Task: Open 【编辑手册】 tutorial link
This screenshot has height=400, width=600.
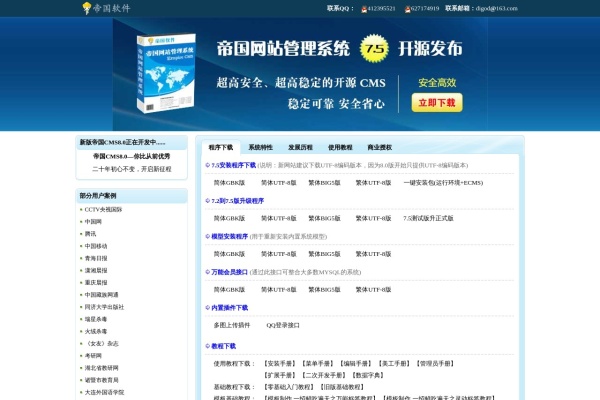Action: [x=355, y=363]
